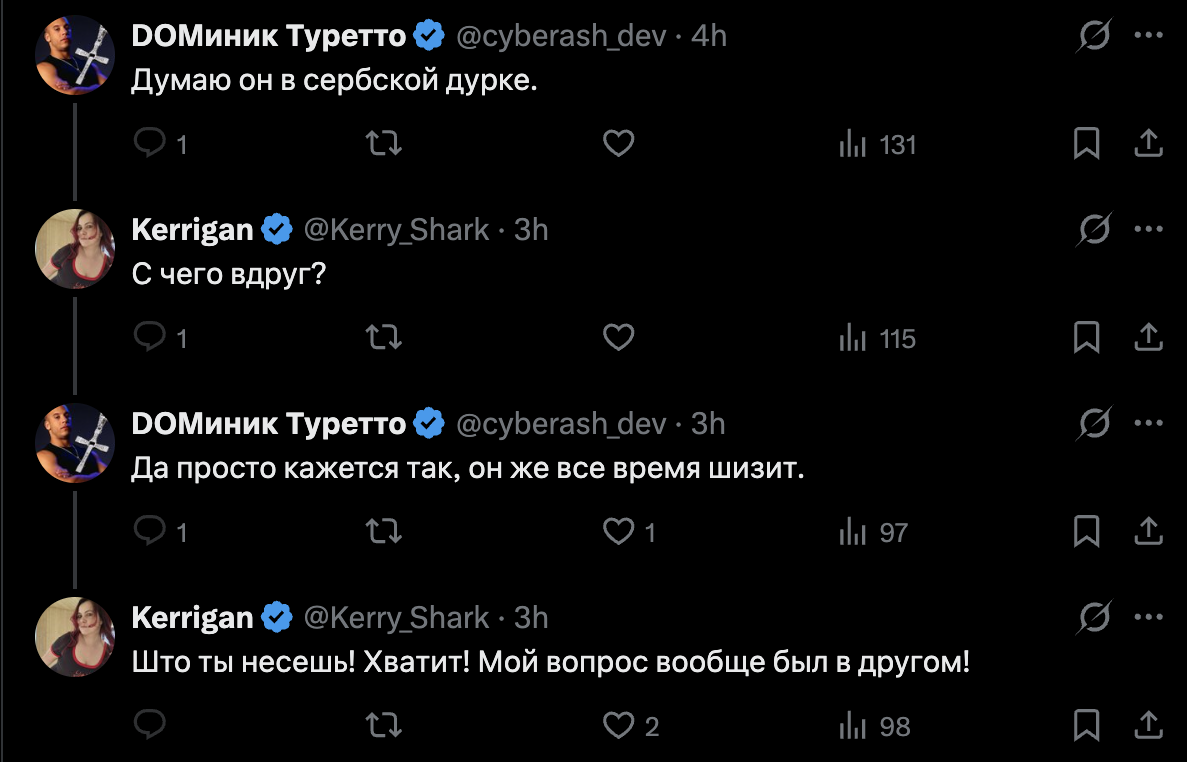Image resolution: width=1187 pixels, height=762 pixels.
Task: Open @Kerry_Shark handle on 'С чего вдруг?' tweet
Action: pos(396,230)
